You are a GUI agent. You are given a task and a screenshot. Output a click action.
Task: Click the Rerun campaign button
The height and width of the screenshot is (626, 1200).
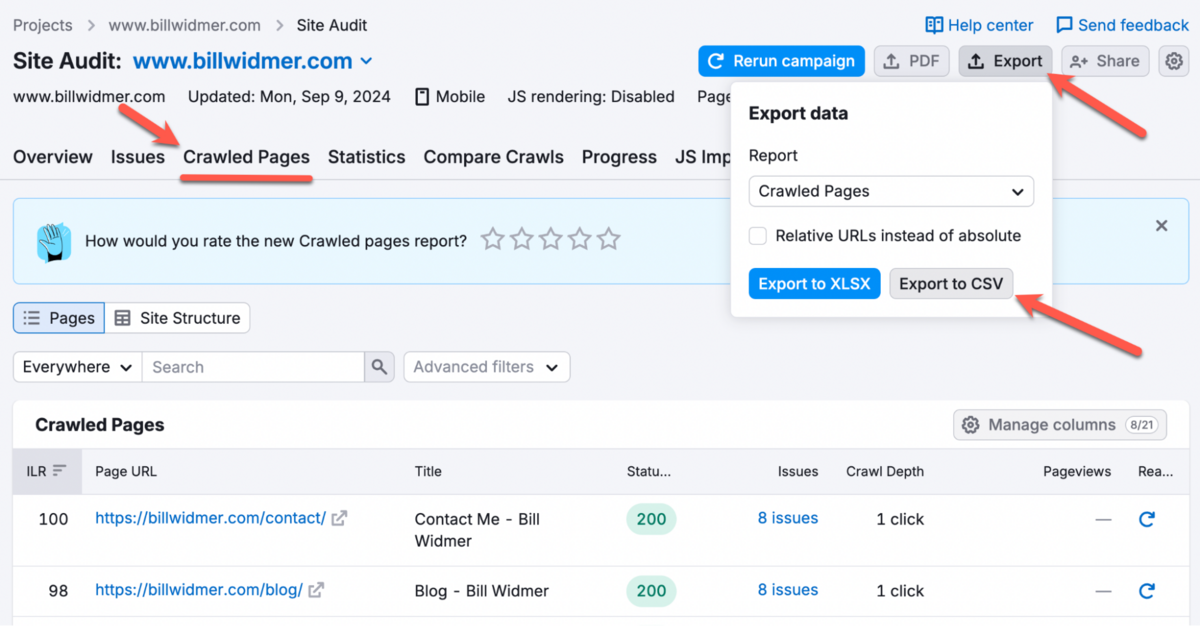[x=782, y=61]
